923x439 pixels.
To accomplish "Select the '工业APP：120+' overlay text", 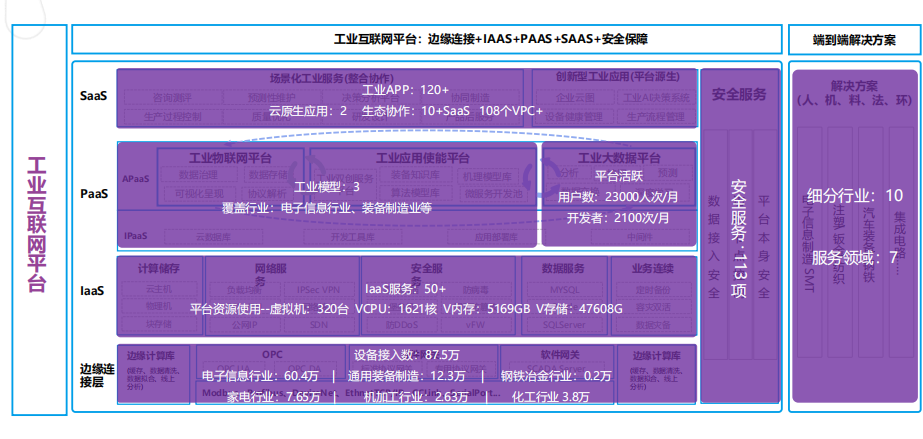I will [x=405, y=90].
